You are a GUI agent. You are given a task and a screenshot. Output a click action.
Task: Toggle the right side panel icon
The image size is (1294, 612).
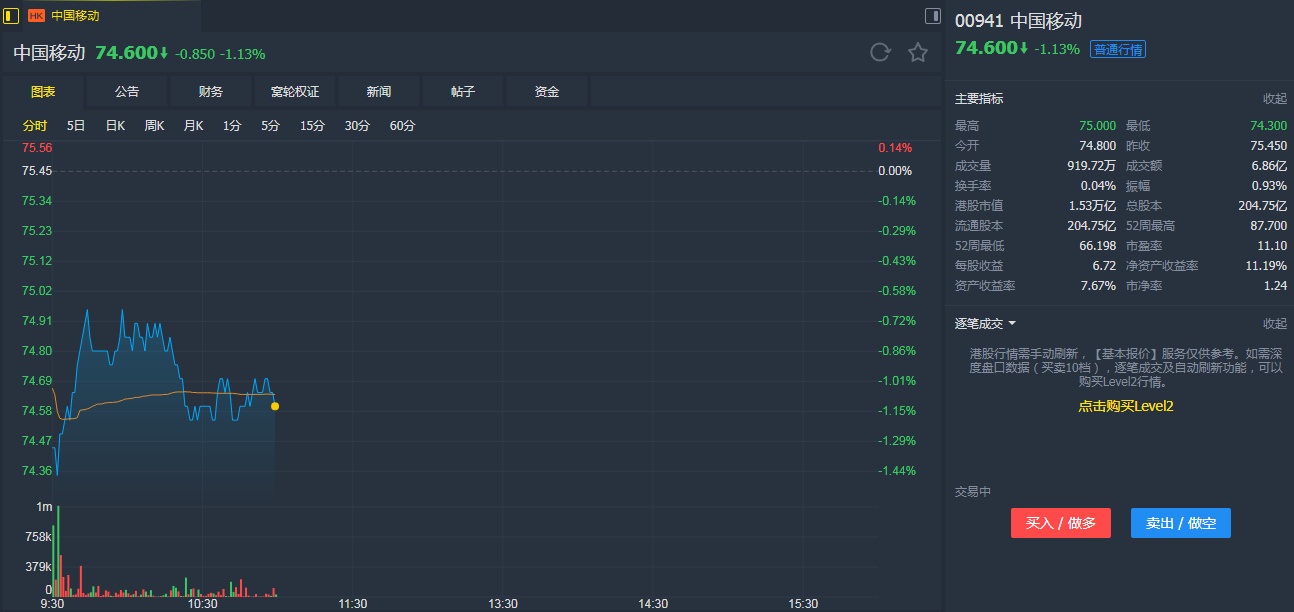932,15
